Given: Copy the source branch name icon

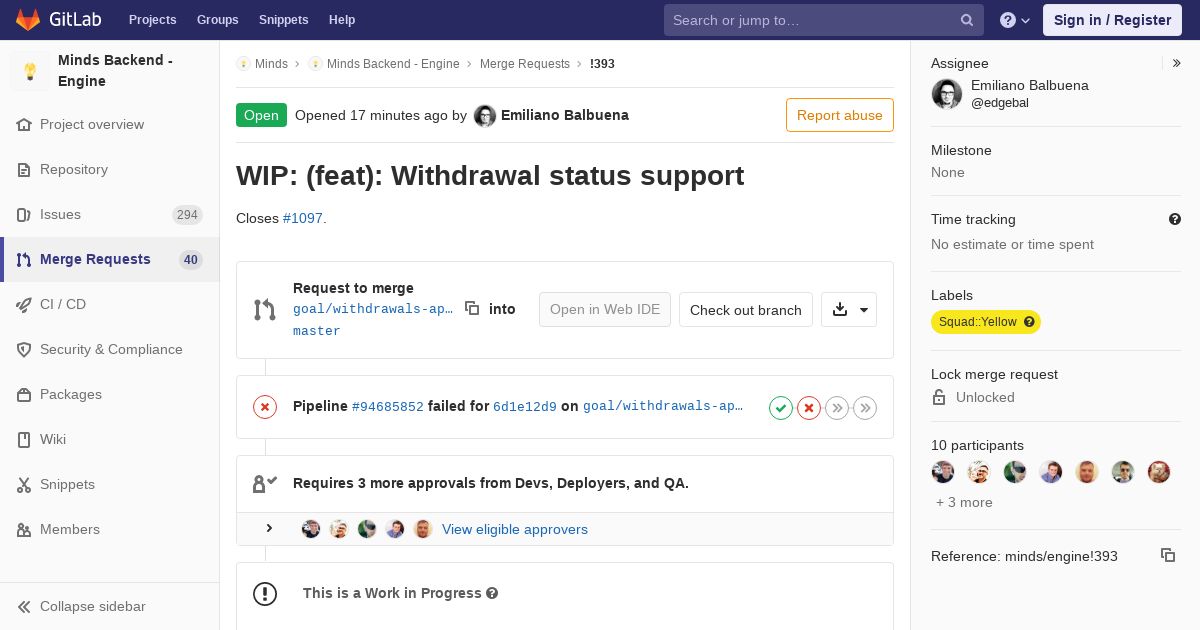Looking at the screenshot, I should (x=472, y=308).
